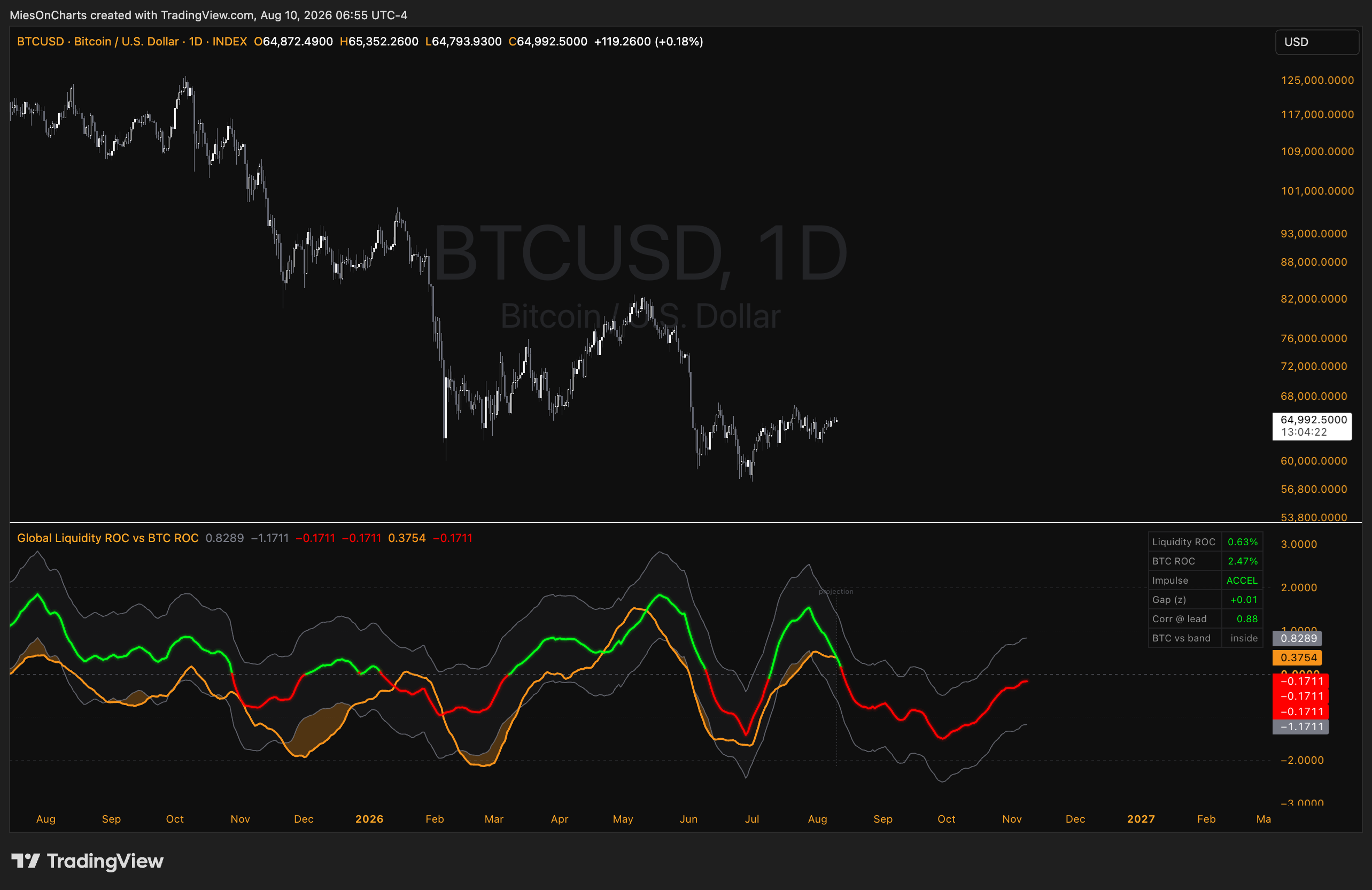Select the BTCUSD symbol title in the legend
The width and height of the screenshot is (1372, 890).
pyautogui.click(x=132, y=42)
